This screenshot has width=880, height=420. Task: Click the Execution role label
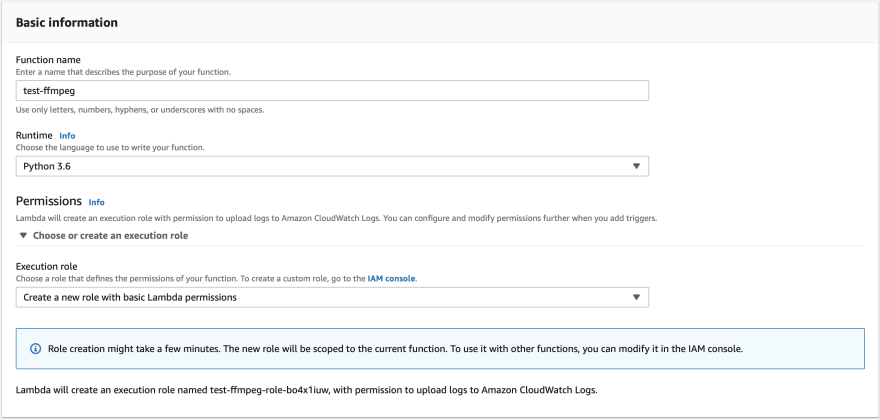pos(47,267)
